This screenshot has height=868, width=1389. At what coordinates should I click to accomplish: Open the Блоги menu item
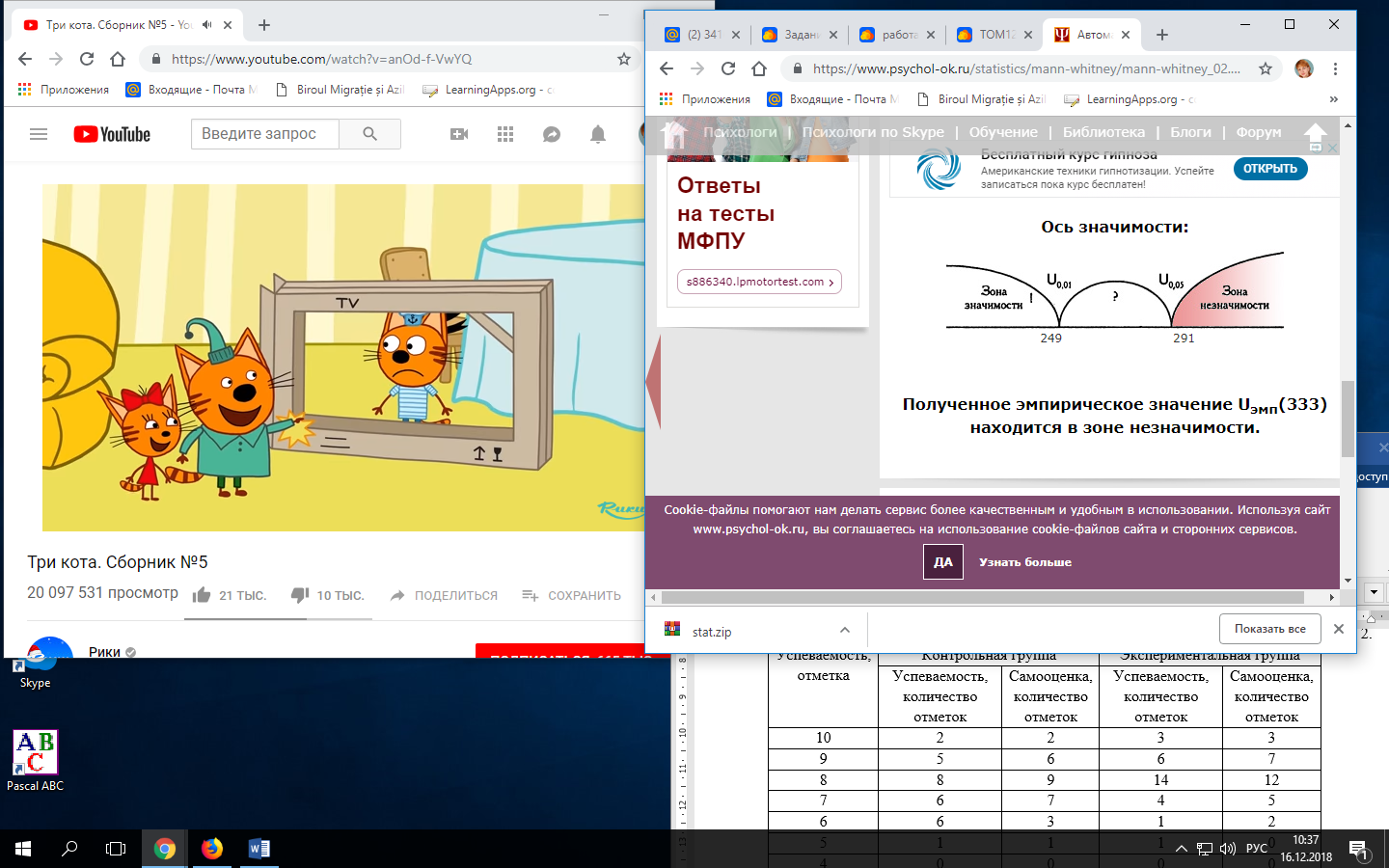point(1190,132)
